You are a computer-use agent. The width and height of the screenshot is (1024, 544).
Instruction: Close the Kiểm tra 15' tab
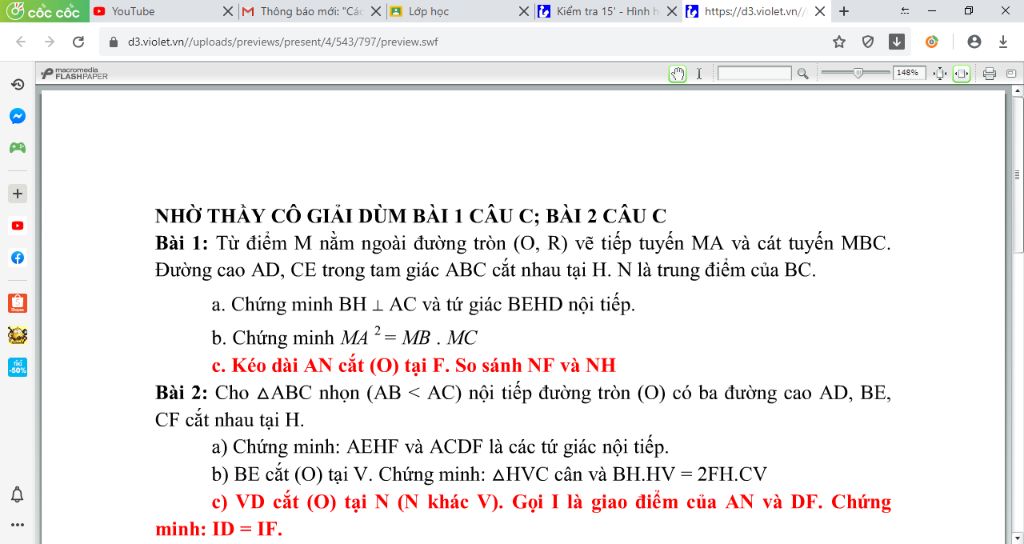point(671,11)
